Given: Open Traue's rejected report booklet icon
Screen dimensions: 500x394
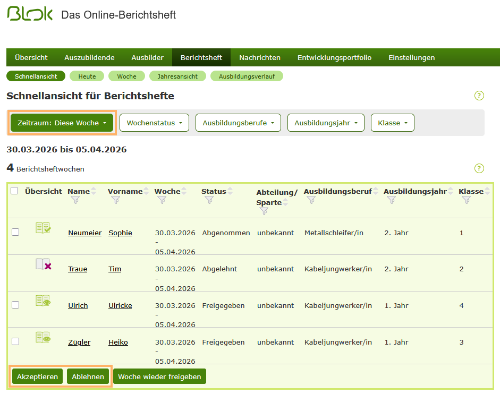Looking at the screenshot, I should (x=43, y=264).
